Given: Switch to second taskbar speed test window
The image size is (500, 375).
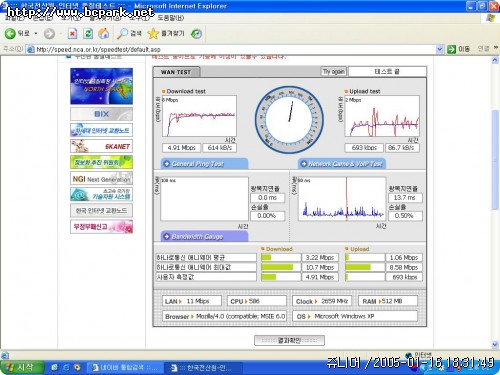Looking at the screenshot, I should (x=203, y=368).
